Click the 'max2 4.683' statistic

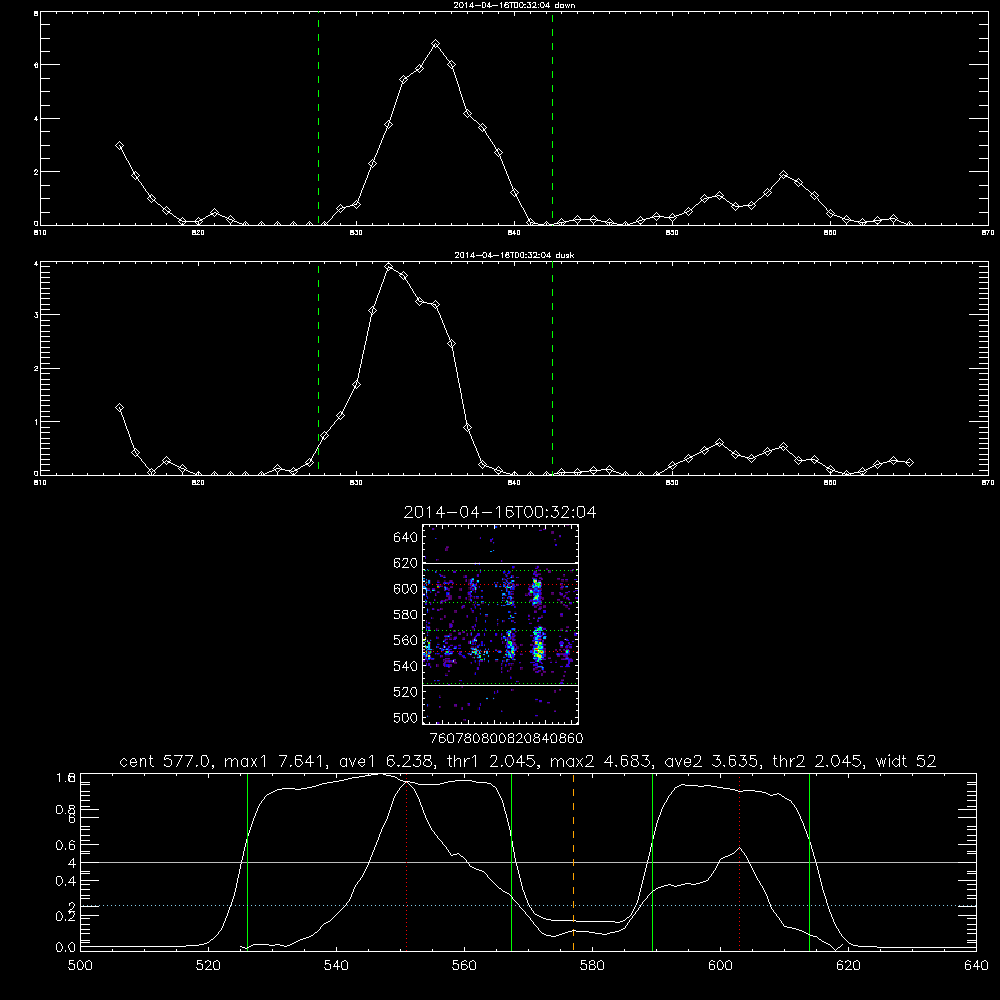[601, 761]
